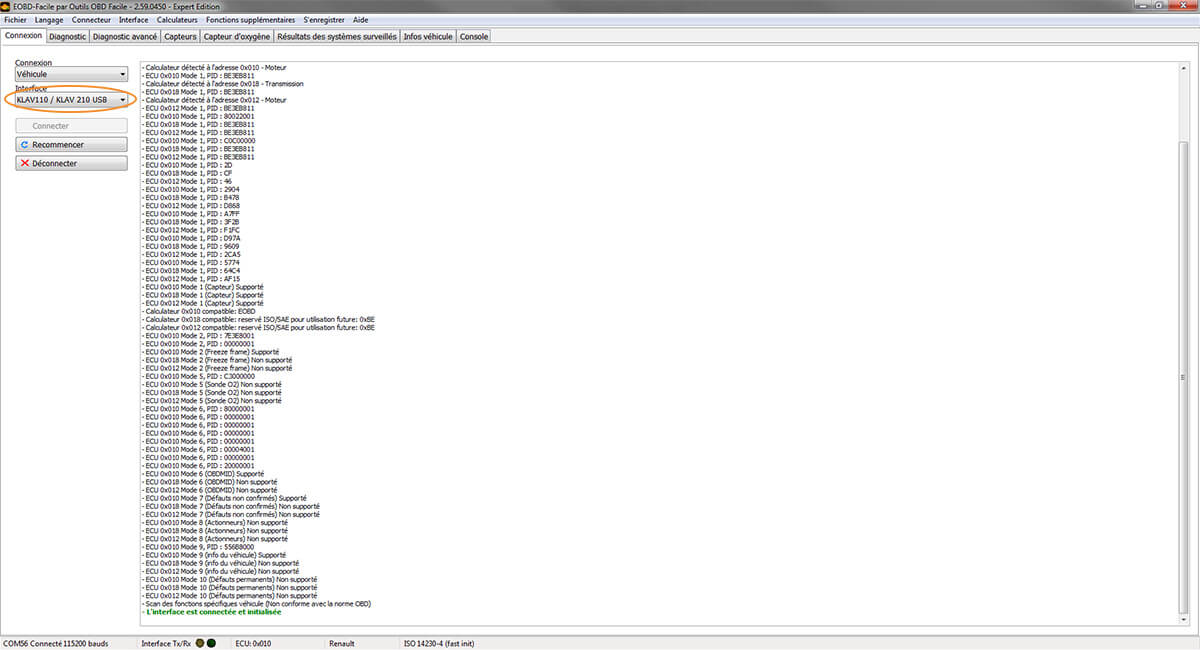Click "ECU 0x012 Mode 8 (Actionneurs) Non supporté" line
Viewport: 1200px width, 650px height.
pyautogui.click(x=215, y=538)
